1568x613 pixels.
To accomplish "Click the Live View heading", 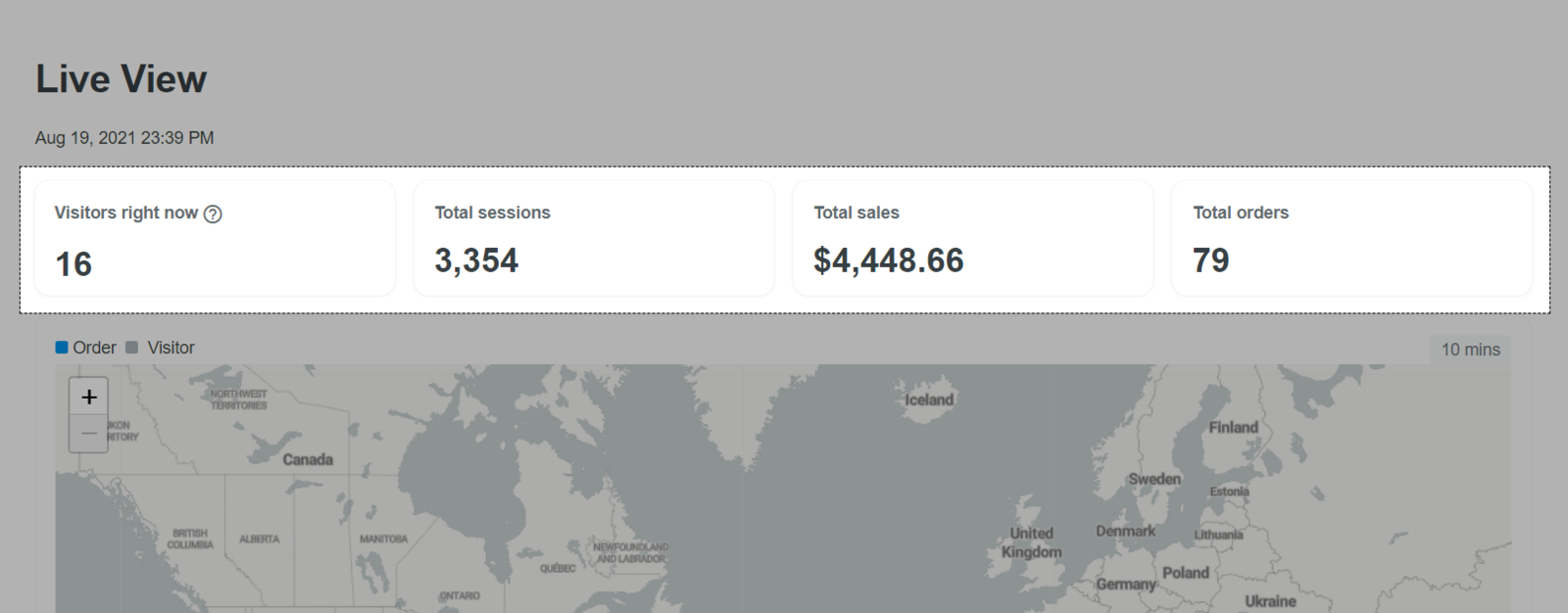I will [x=122, y=79].
